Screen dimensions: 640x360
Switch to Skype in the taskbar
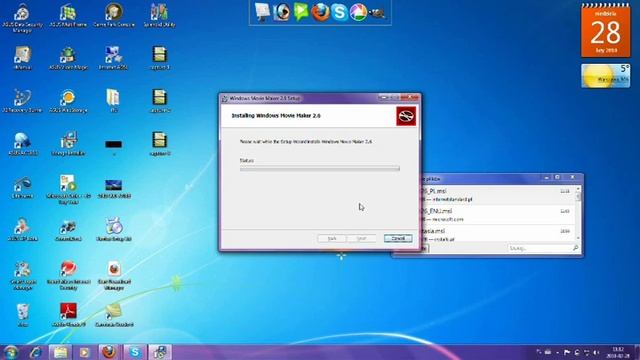(x=135, y=352)
